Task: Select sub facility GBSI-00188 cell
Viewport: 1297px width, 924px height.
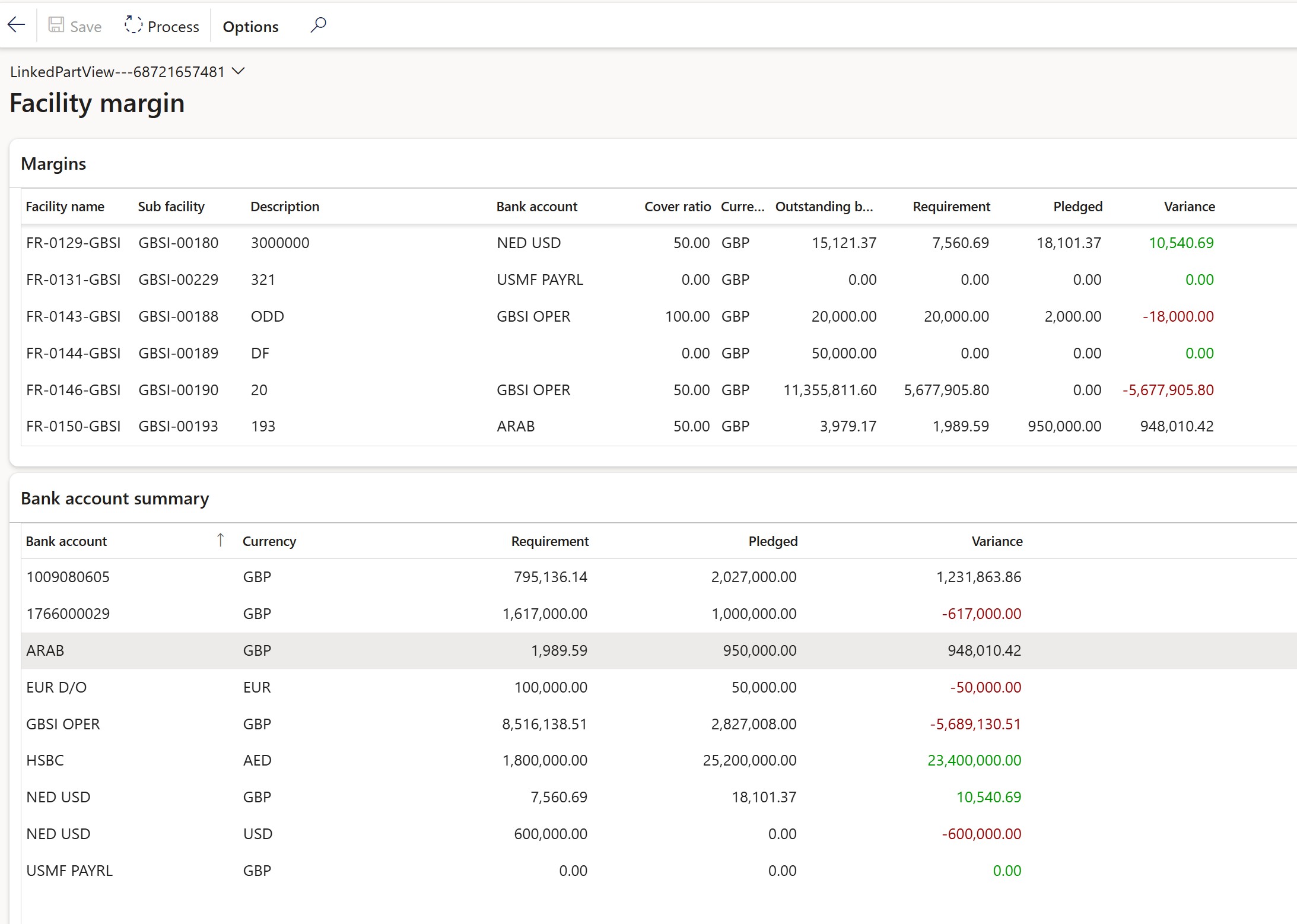Action: [x=179, y=316]
